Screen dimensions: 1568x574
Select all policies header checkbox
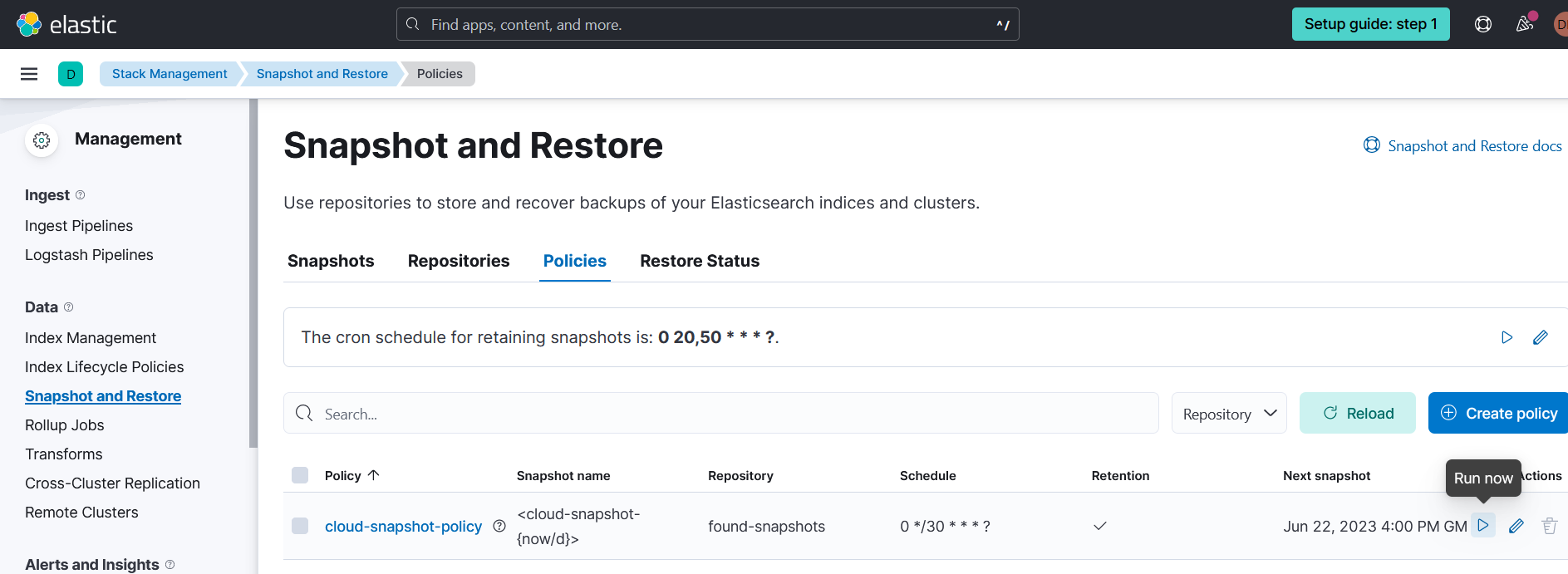tap(300, 475)
